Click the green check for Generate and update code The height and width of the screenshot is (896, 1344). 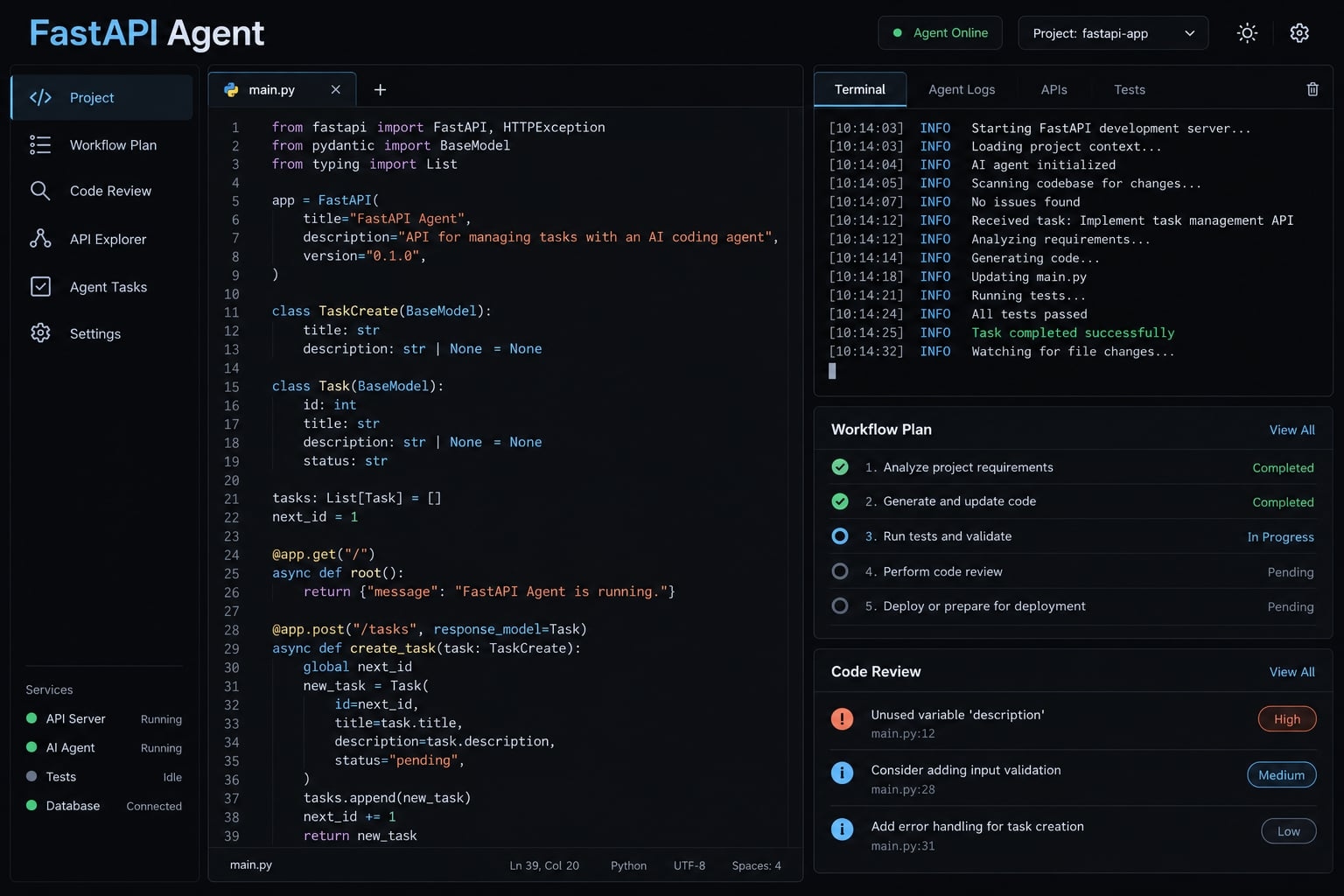840,501
